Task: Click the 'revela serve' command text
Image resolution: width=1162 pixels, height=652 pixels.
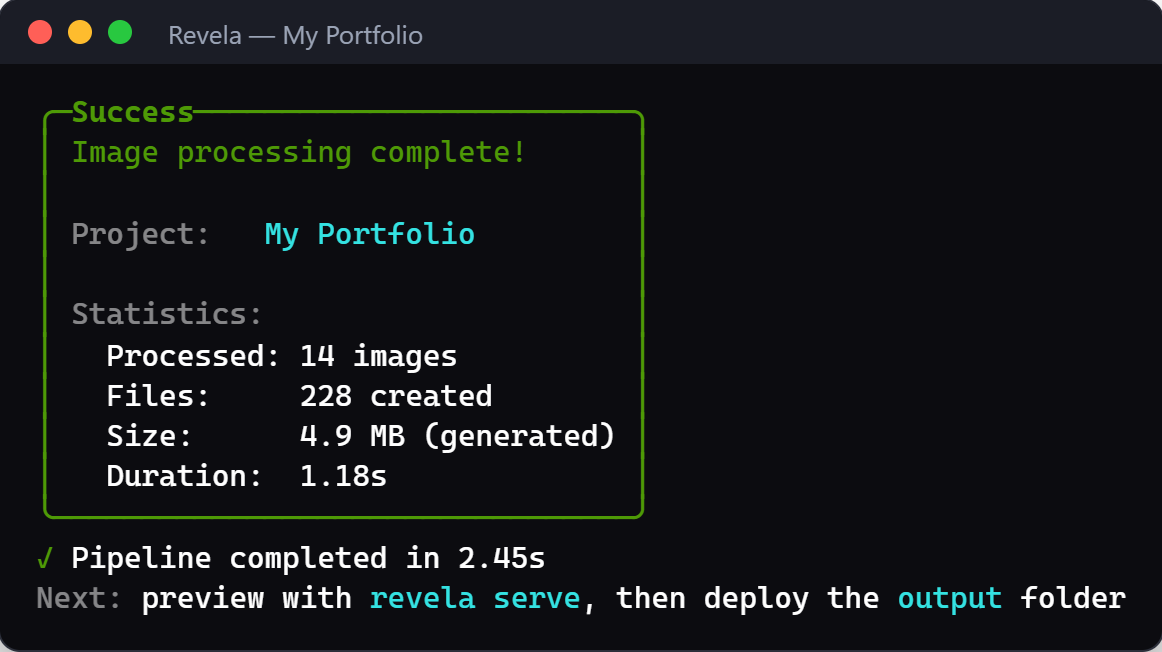Action: (475, 598)
